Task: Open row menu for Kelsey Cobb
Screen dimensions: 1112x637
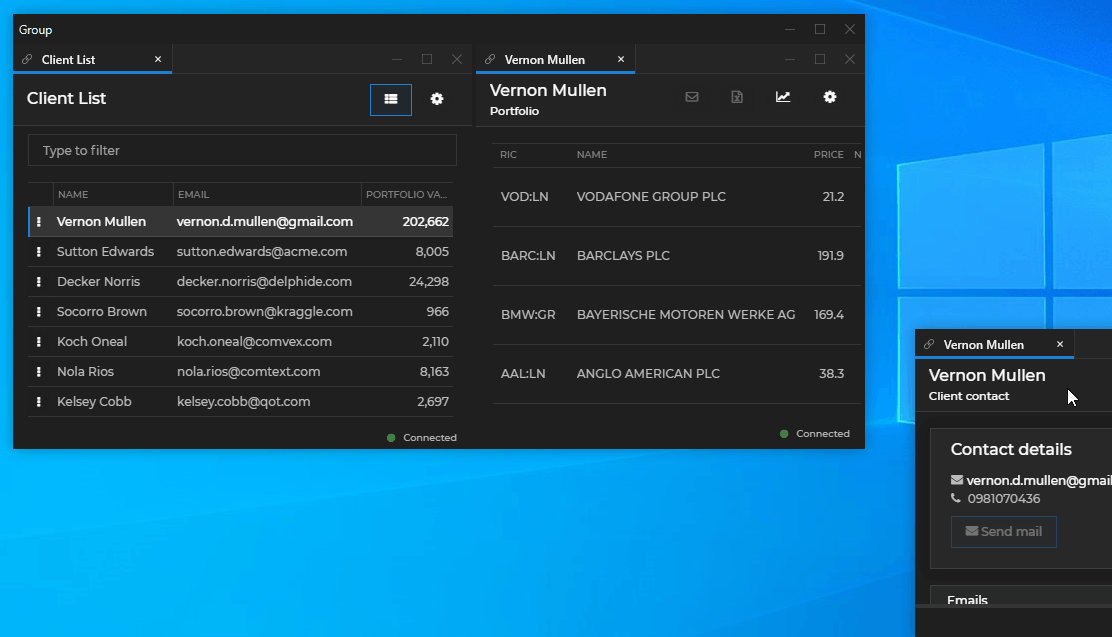Action: point(39,402)
